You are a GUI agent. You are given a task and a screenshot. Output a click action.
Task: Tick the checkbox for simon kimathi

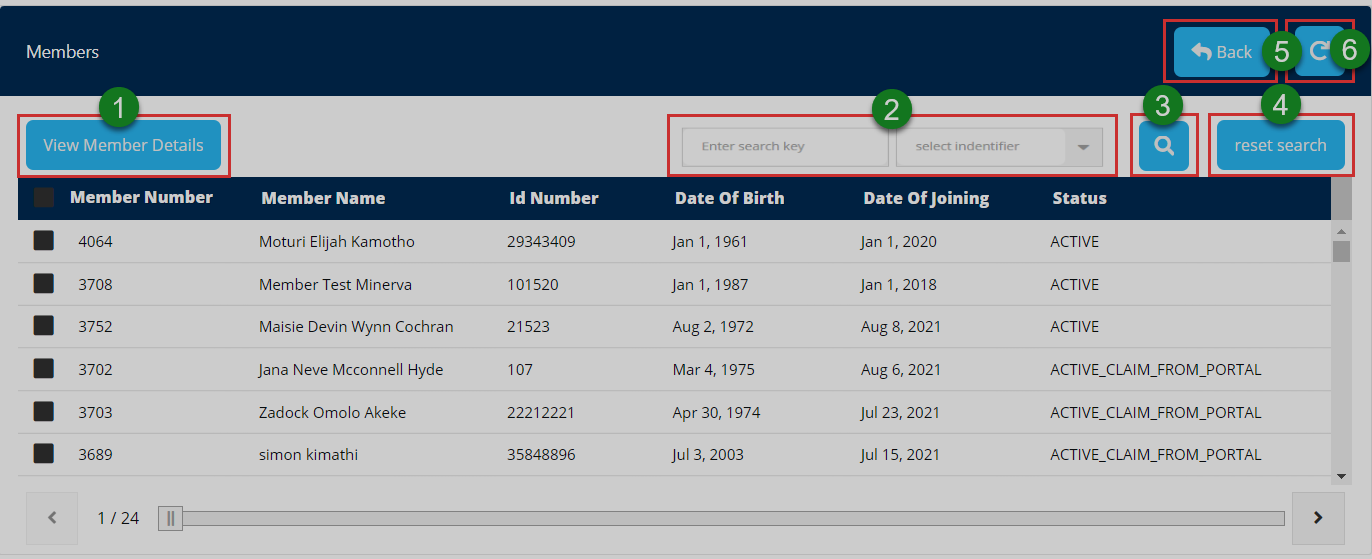(x=44, y=454)
